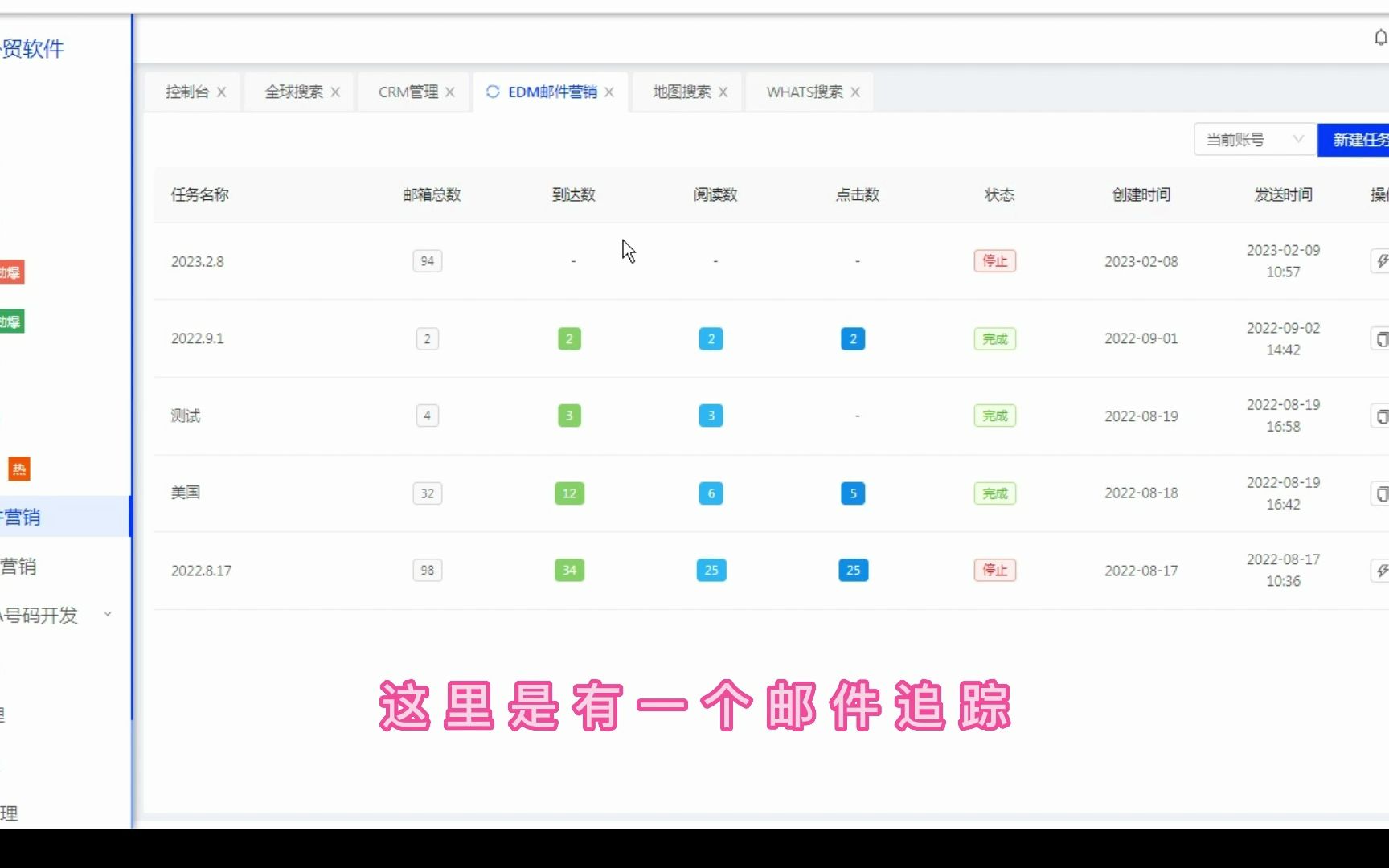
Task: Click the 完成 status of task 测试
Action: point(995,416)
